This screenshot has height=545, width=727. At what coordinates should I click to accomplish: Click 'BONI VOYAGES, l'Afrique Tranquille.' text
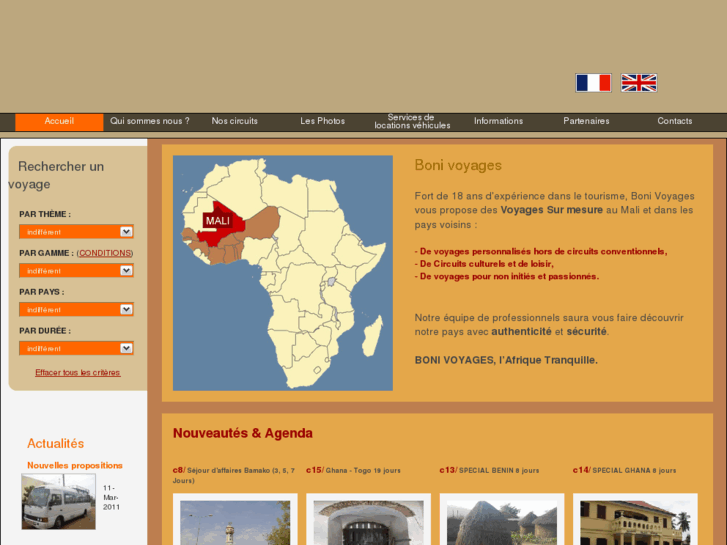coord(506,360)
